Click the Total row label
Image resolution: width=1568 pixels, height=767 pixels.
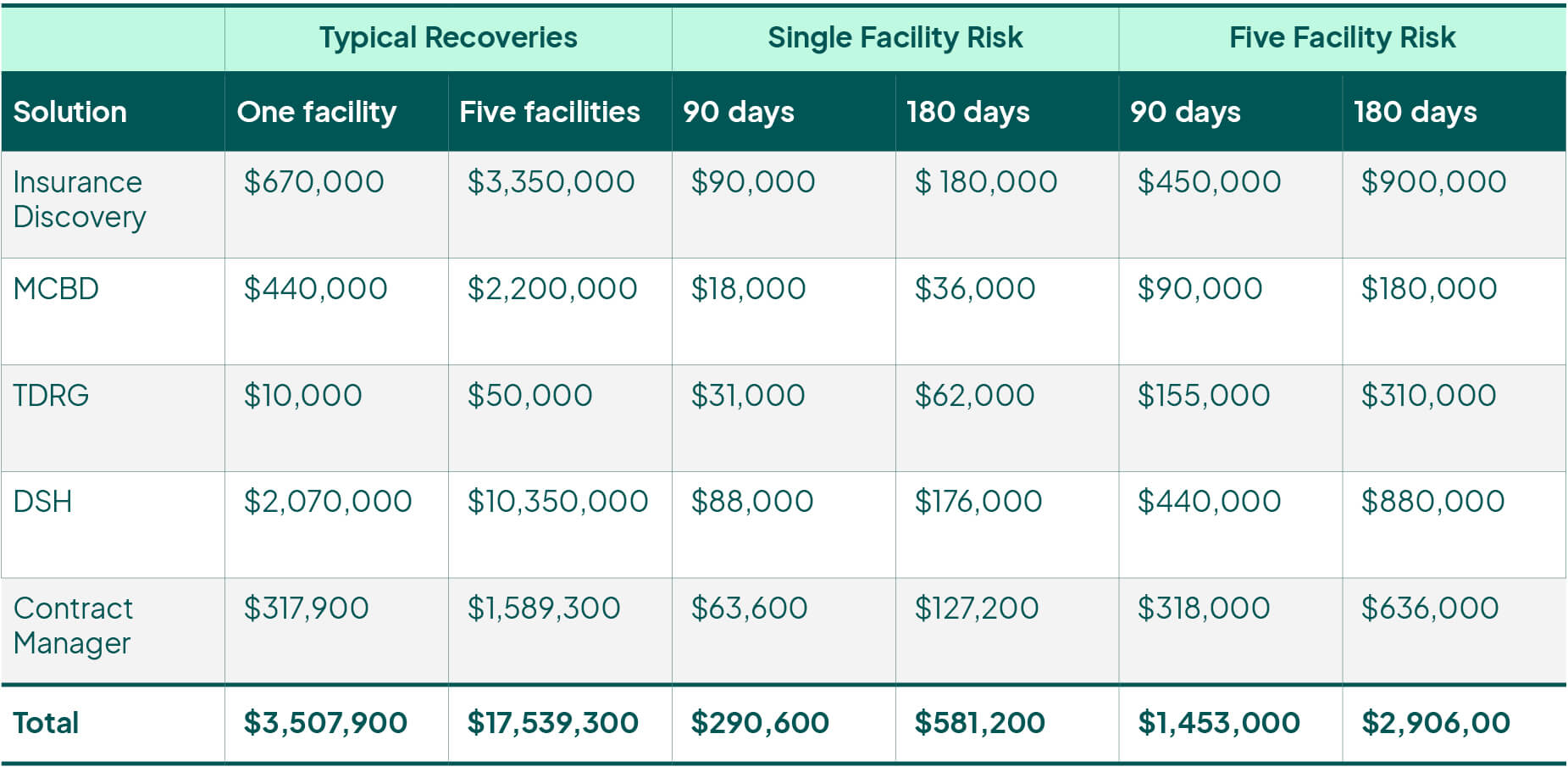tap(46, 723)
